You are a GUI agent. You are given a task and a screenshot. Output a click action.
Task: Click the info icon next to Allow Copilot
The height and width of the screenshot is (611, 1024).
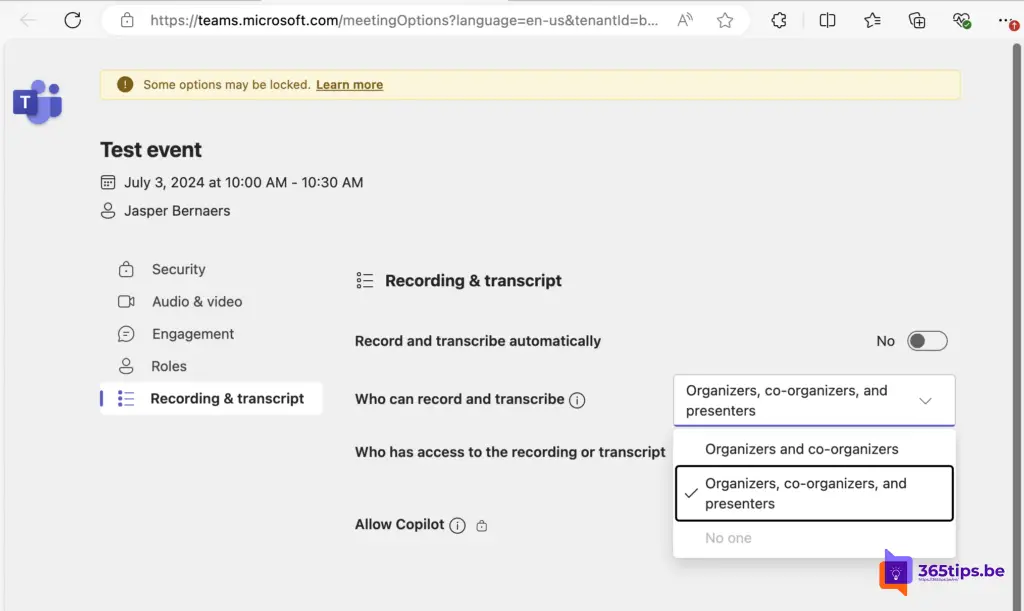[457, 525]
